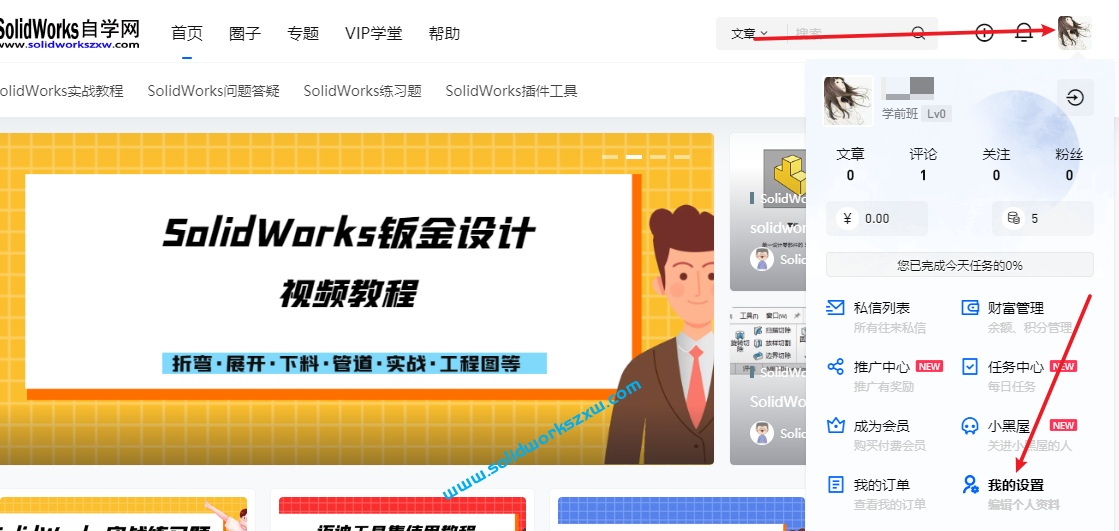Open the 评论 count stat

pos(923,164)
